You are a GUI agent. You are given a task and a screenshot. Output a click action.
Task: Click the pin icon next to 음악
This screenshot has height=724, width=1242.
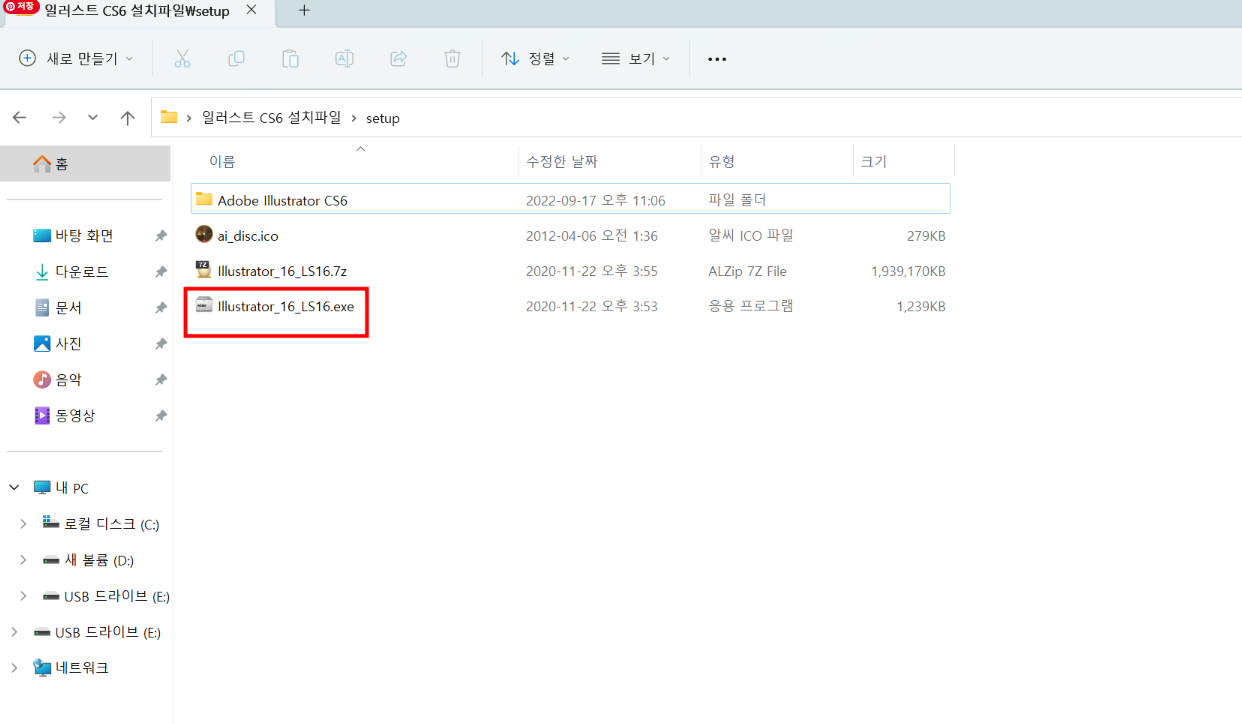pyautogui.click(x=160, y=380)
